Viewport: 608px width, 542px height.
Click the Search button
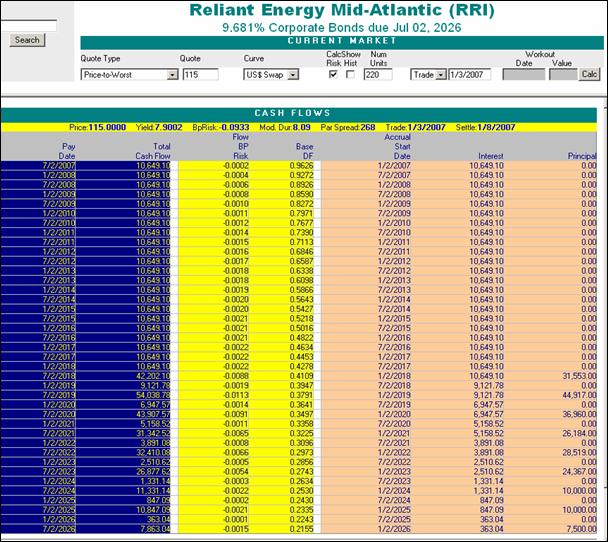pos(27,40)
